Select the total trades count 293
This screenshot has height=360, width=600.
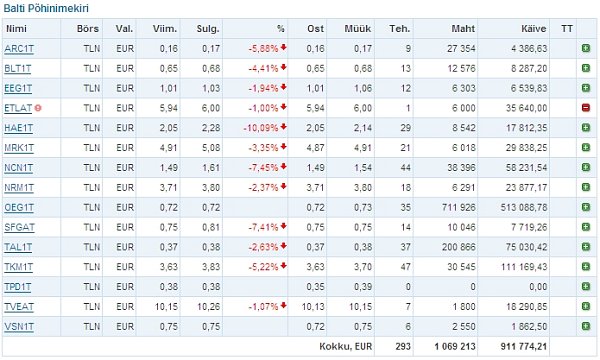click(403, 347)
